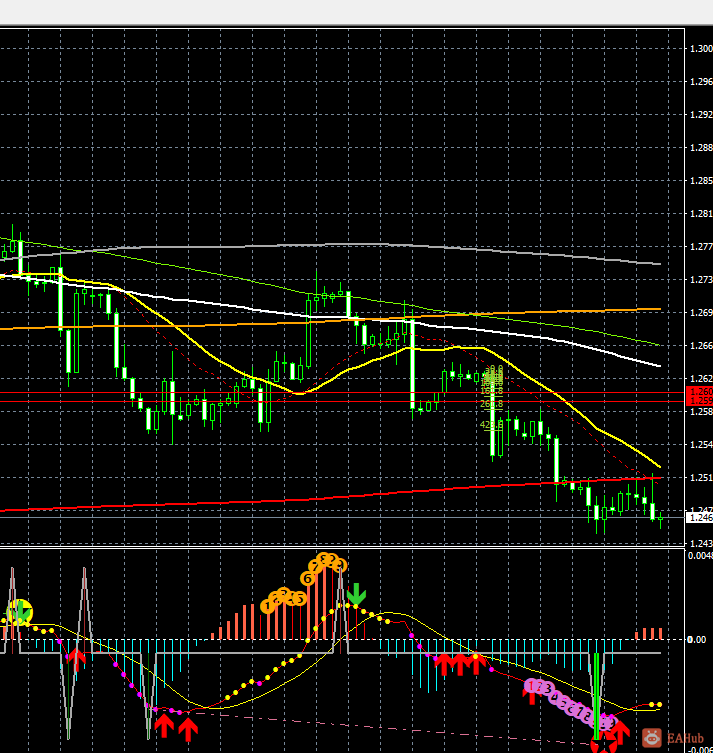
Task: Click the Fibonacci level label 423.6
Action: [492, 425]
